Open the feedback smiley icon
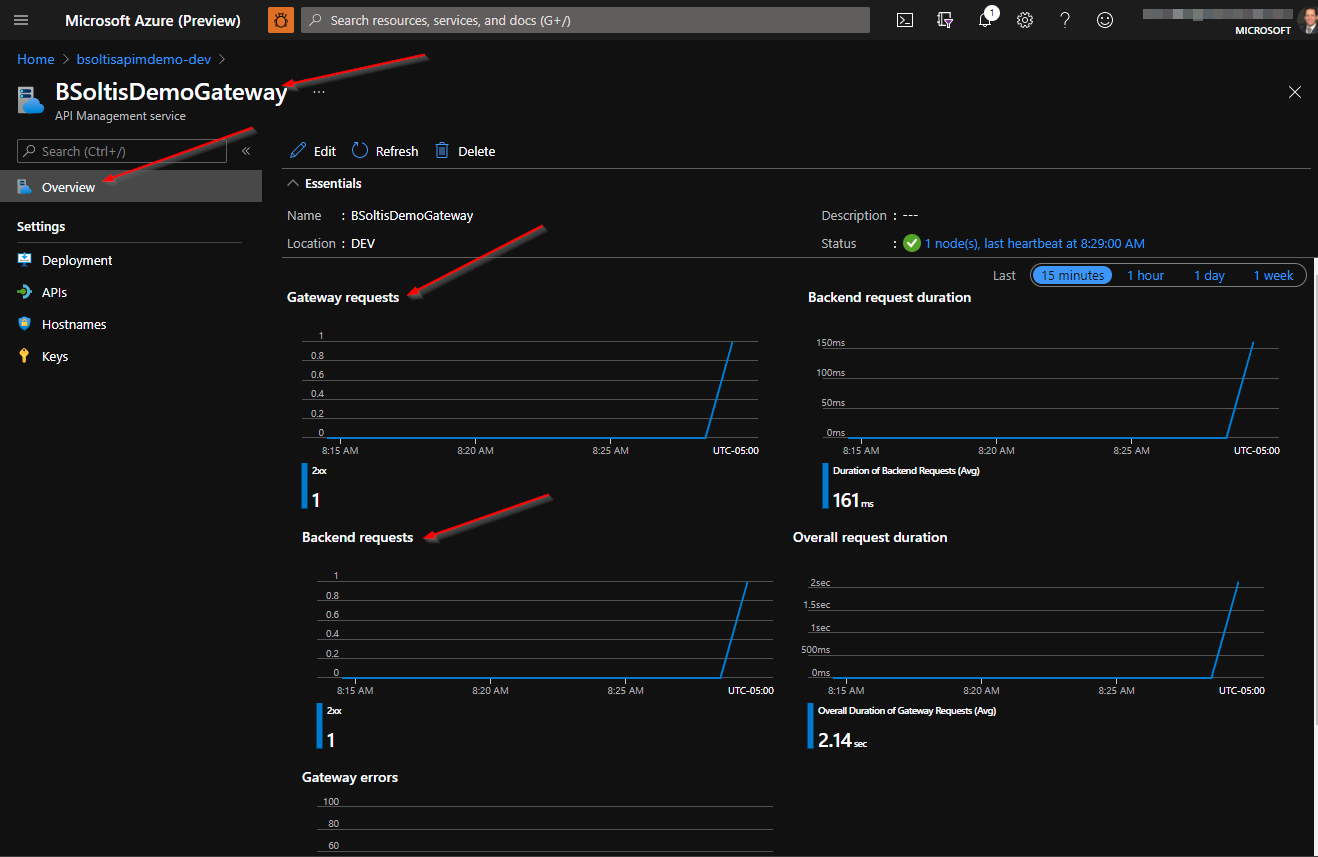Viewport: 1318px width, 857px height. point(1104,20)
